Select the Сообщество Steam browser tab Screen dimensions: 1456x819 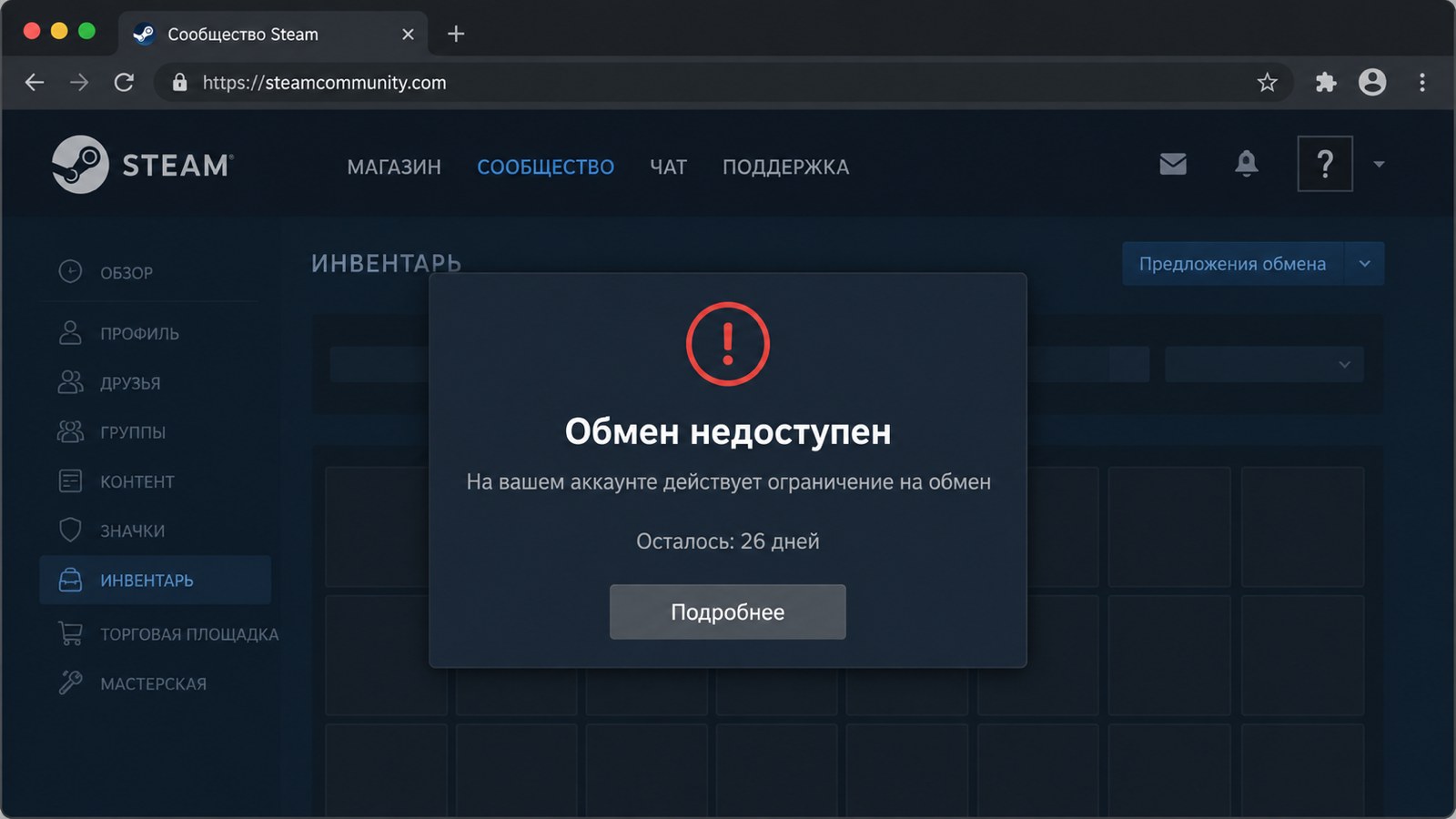(272, 35)
